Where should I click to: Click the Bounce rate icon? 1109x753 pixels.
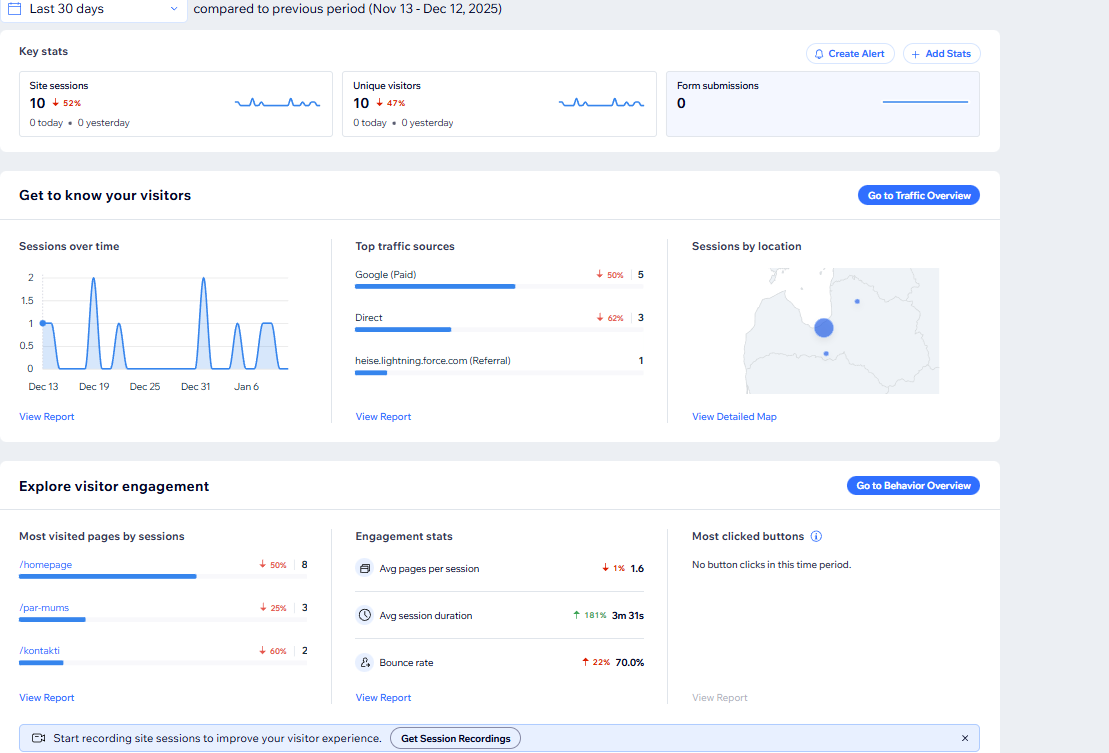pyautogui.click(x=365, y=663)
